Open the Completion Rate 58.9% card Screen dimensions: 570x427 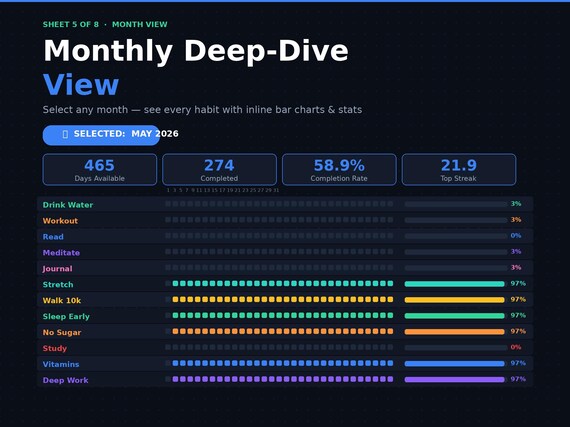(339, 170)
